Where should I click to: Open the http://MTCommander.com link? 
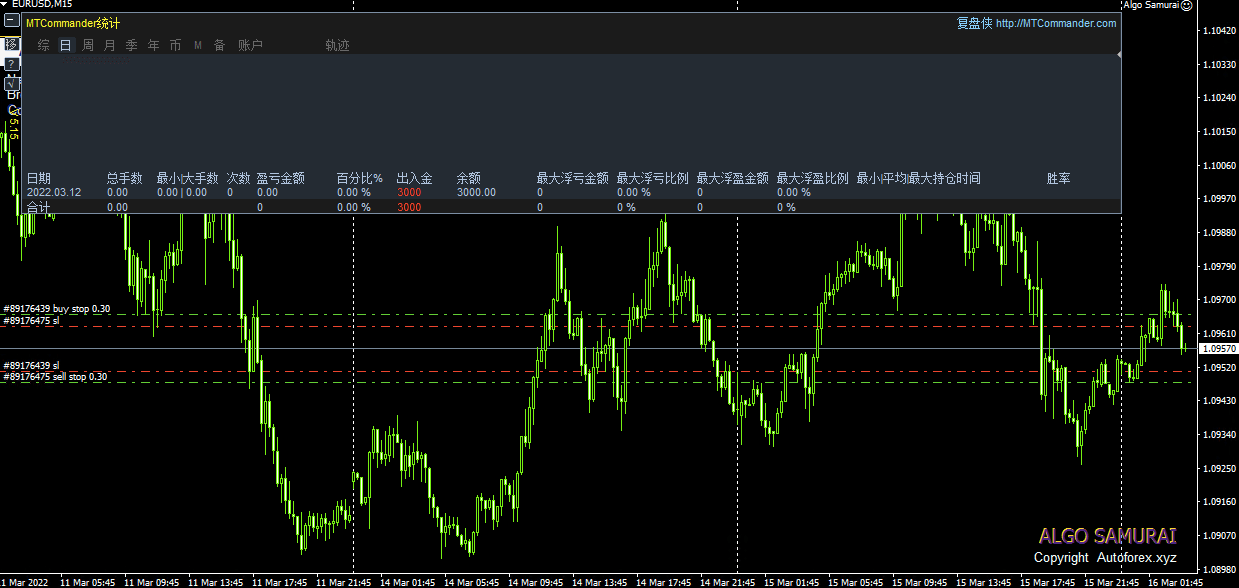click(x=1056, y=24)
